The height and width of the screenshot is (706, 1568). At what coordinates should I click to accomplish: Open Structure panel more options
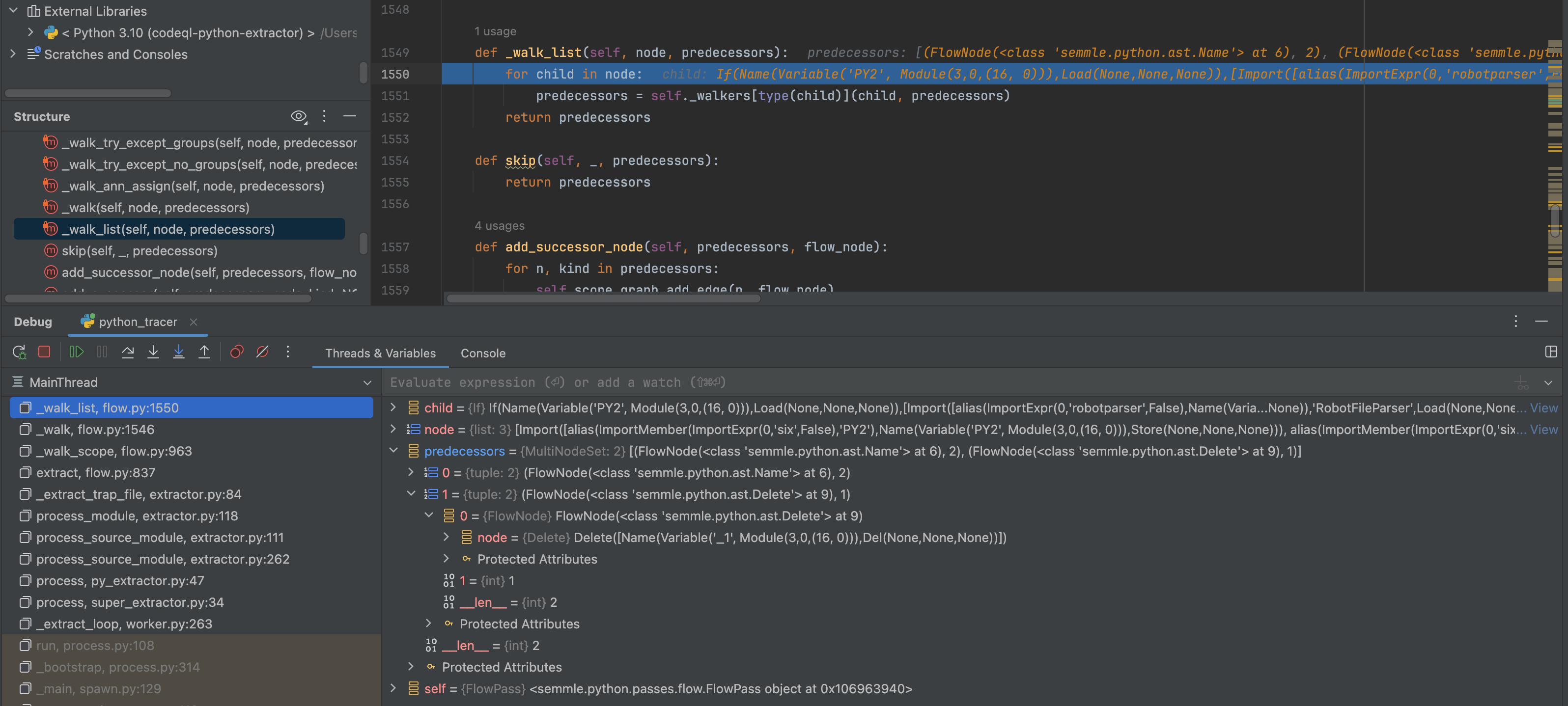click(x=324, y=116)
